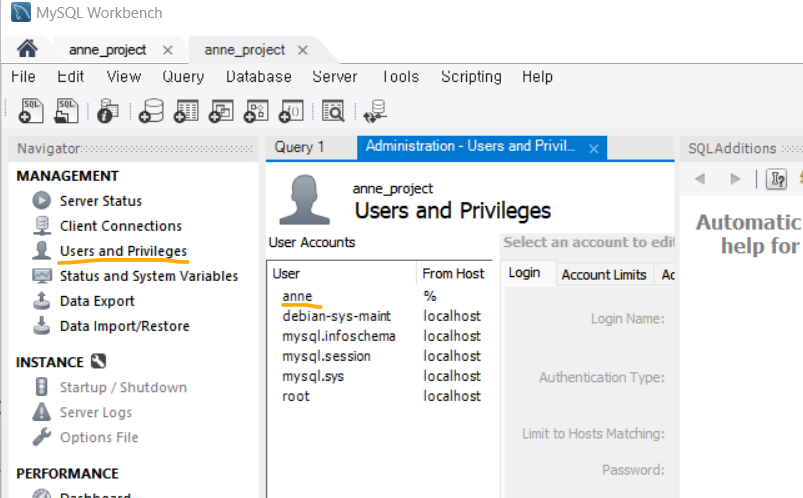Screen dimensions: 803x498
Task: Switch to the second anne_project connection tab
Action: 244,50
